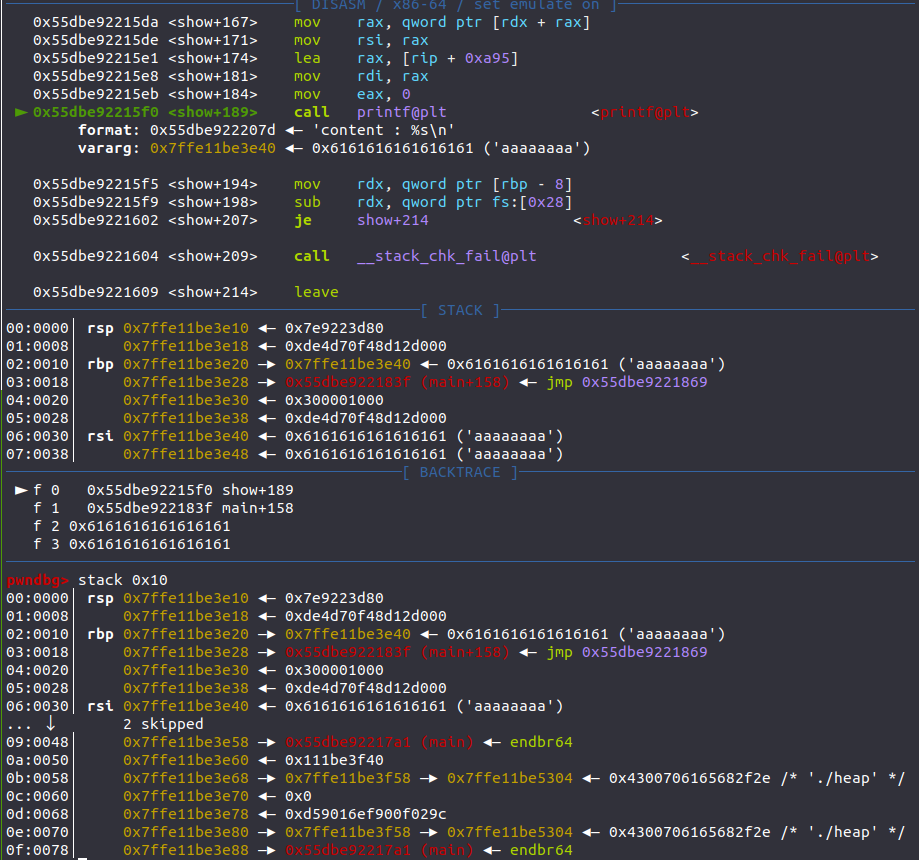Select value 0xd59016ef900f029c at 0d:0068
Viewport: 919px width, 860px height.
click(366, 814)
